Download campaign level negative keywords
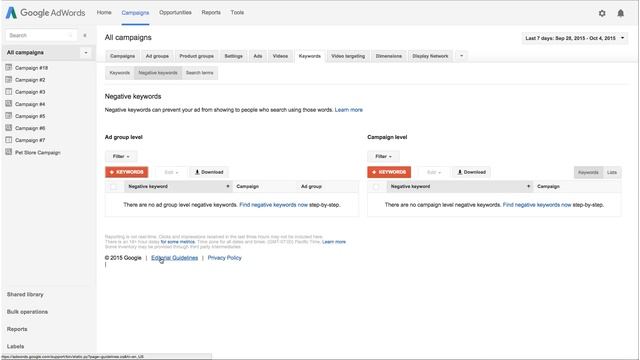 pyautogui.click(x=471, y=172)
